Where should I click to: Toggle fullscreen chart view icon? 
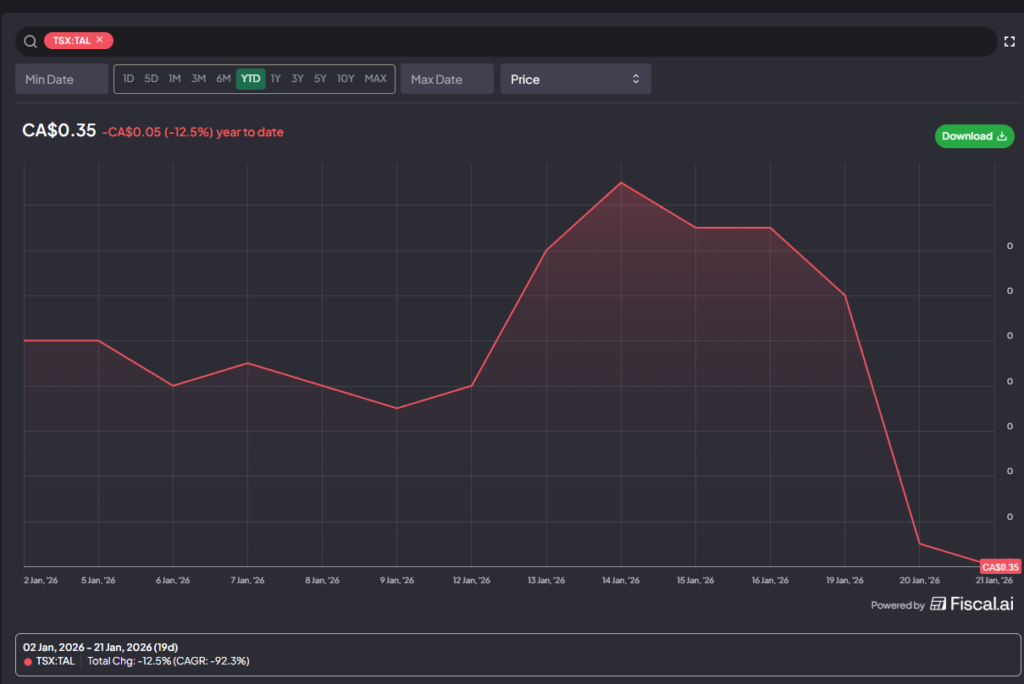tap(1009, 41)
